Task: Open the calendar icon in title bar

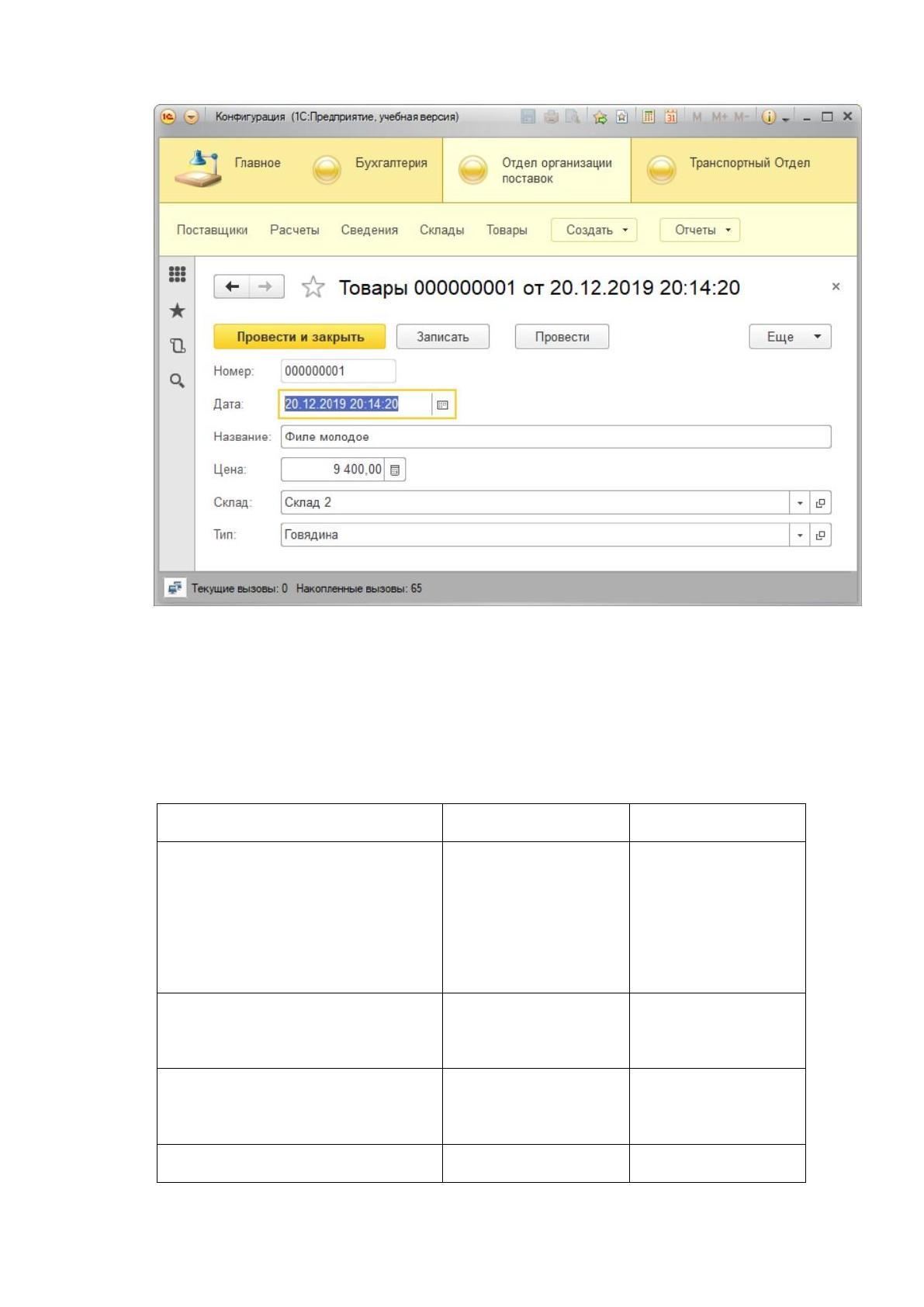Action: point(671,116)
